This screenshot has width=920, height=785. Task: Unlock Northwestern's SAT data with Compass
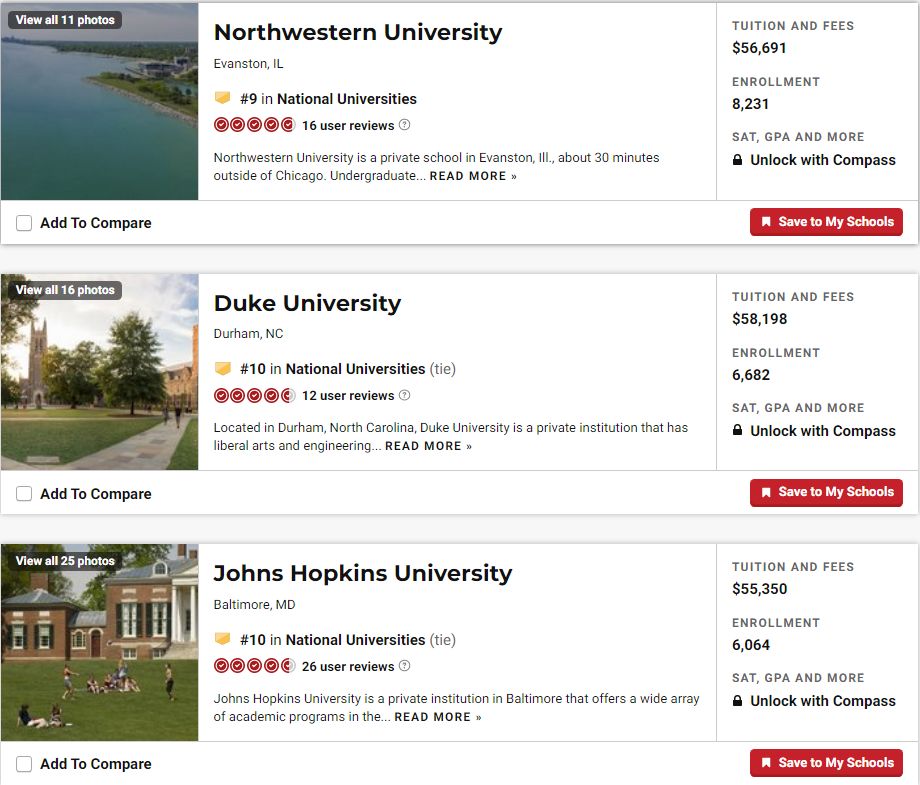[x=822, y=160]
